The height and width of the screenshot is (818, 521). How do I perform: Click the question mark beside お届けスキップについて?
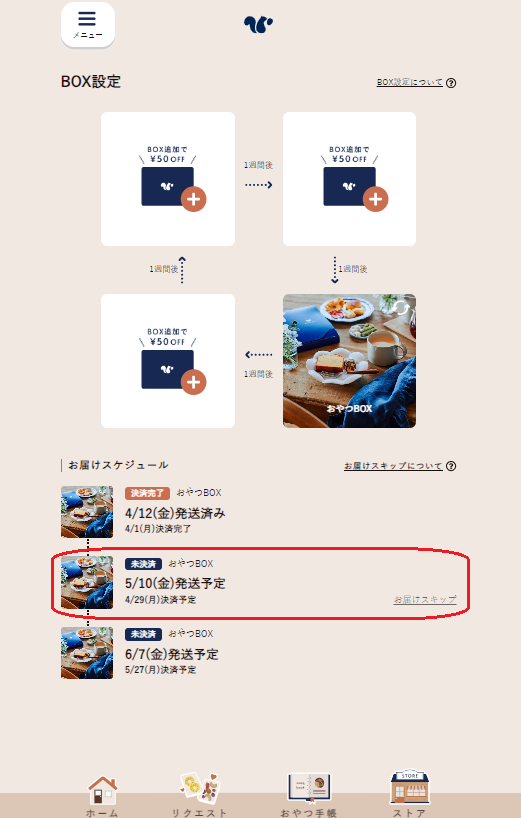point(451,466)
